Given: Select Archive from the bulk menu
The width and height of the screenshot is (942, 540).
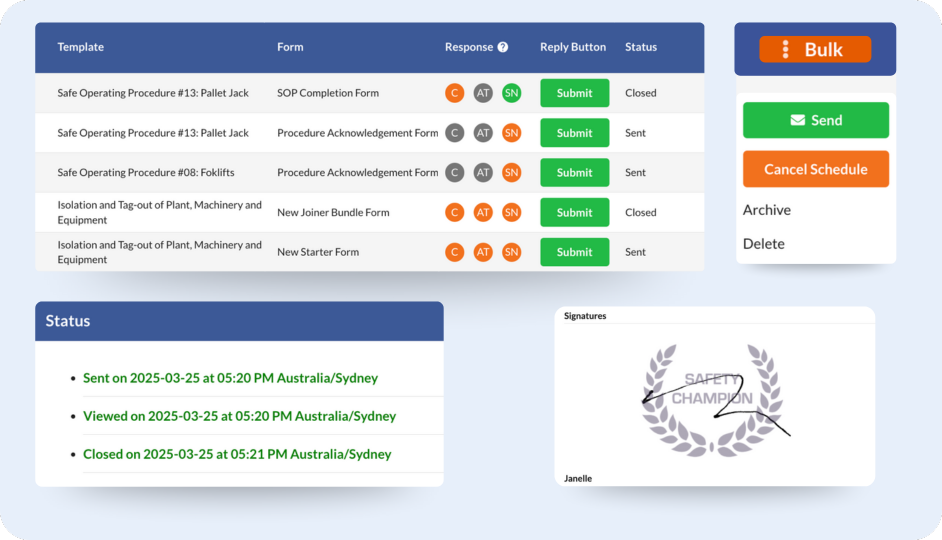Looking at the screenshot, I should (767, 210).
